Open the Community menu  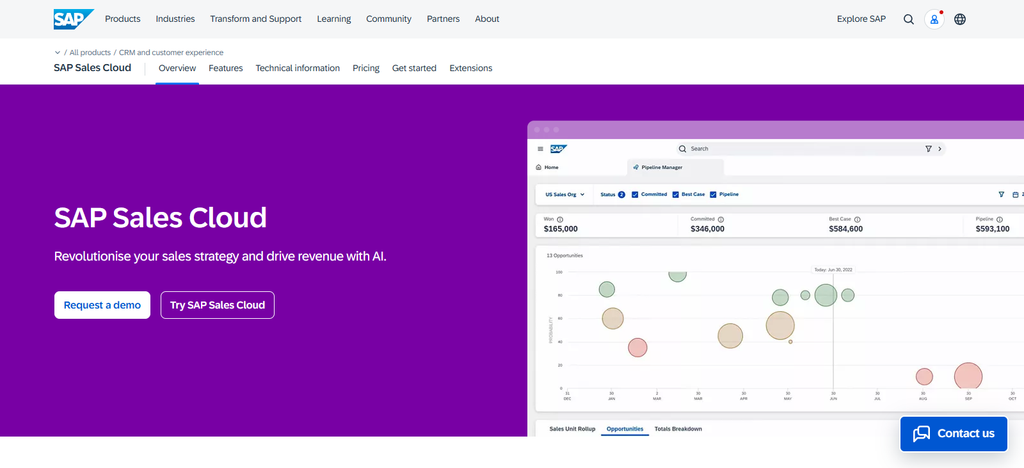(389, 19)
